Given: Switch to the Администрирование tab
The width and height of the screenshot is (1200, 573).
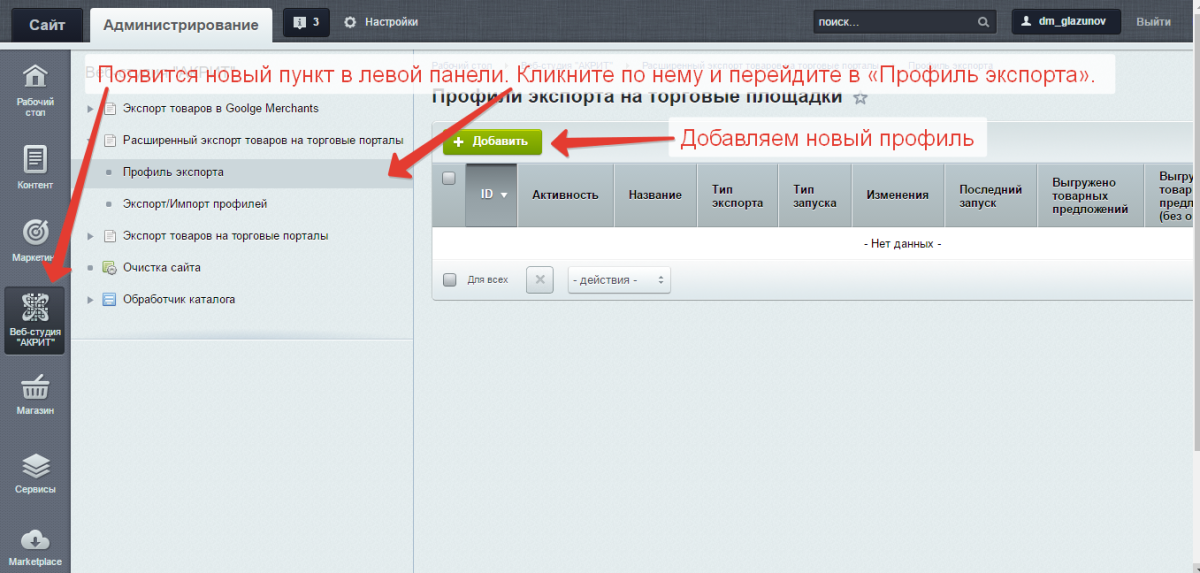Looking at the screenshot, I should point(180,24).
